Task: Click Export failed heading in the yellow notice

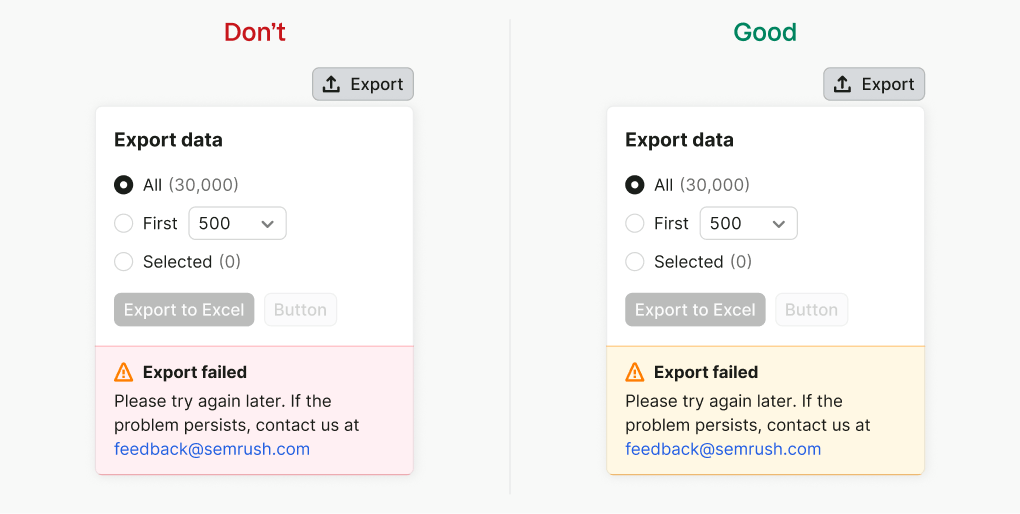Action: point(706,372)
